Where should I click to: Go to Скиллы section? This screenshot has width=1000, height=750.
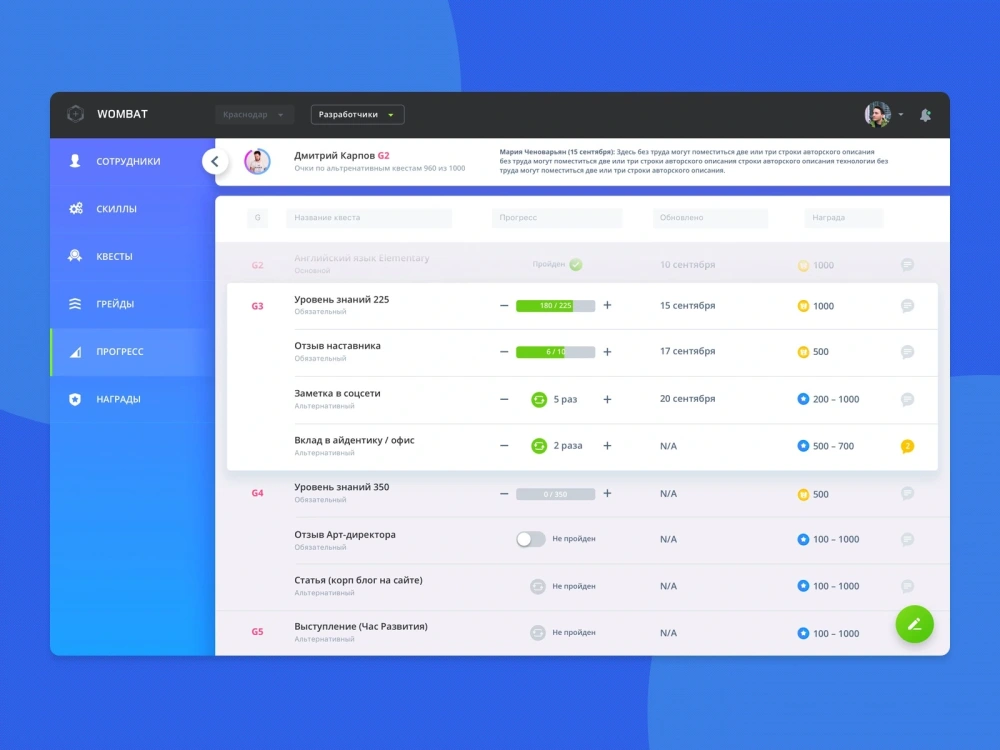coord(133,209)
